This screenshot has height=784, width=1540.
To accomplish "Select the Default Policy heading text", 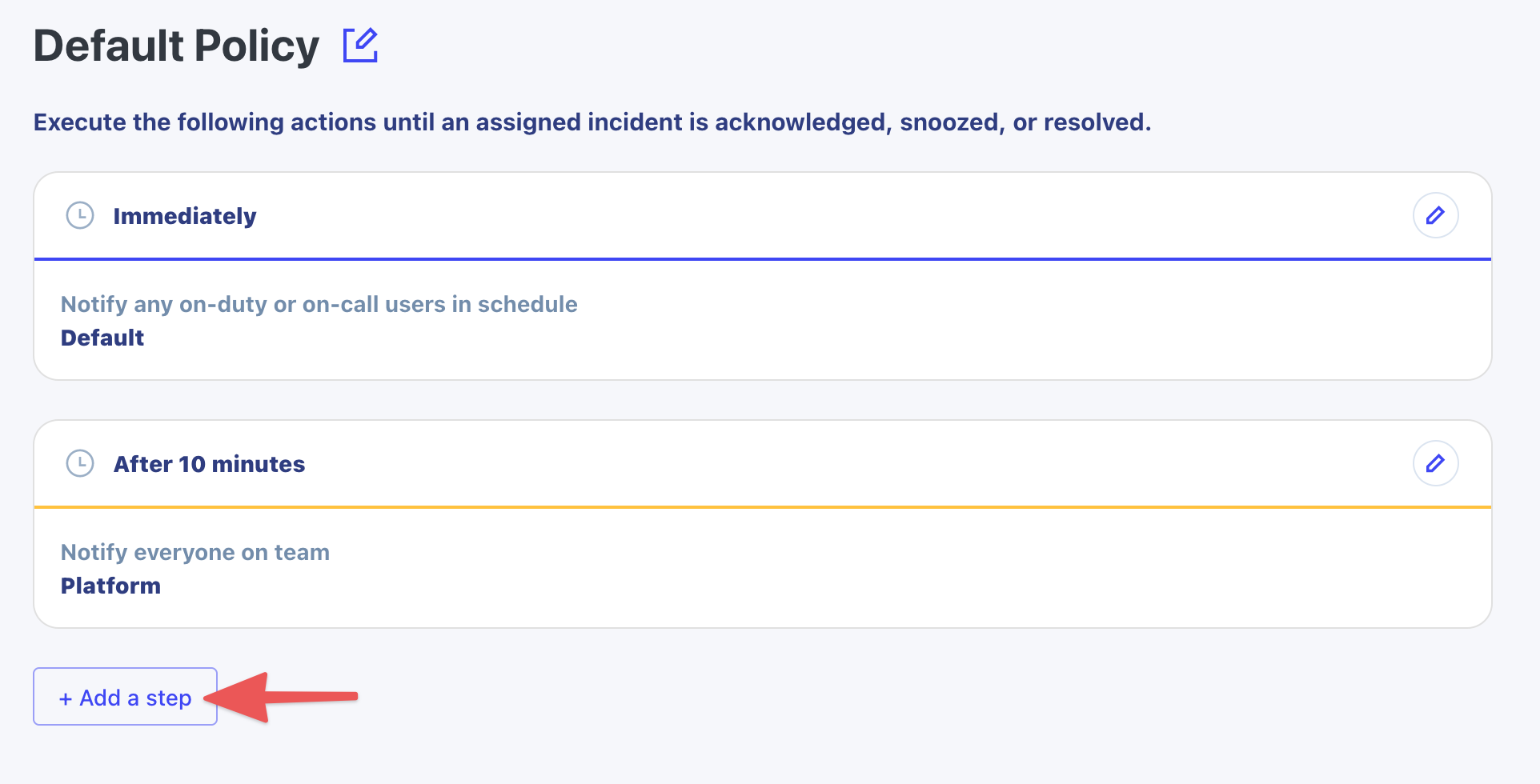I will click(x=176, y=46).
